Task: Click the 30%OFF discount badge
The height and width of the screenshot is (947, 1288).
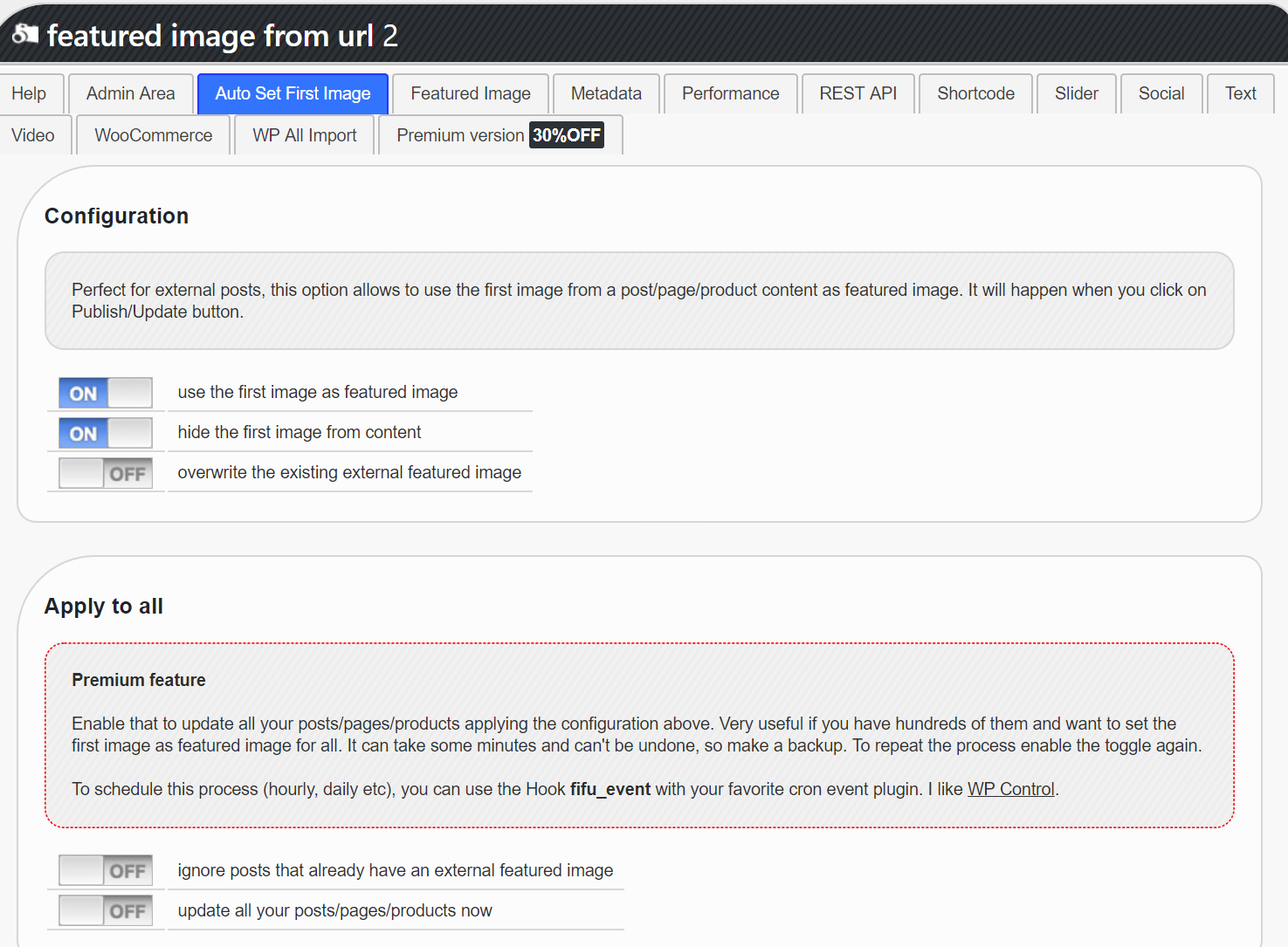Action: [567, 135]
